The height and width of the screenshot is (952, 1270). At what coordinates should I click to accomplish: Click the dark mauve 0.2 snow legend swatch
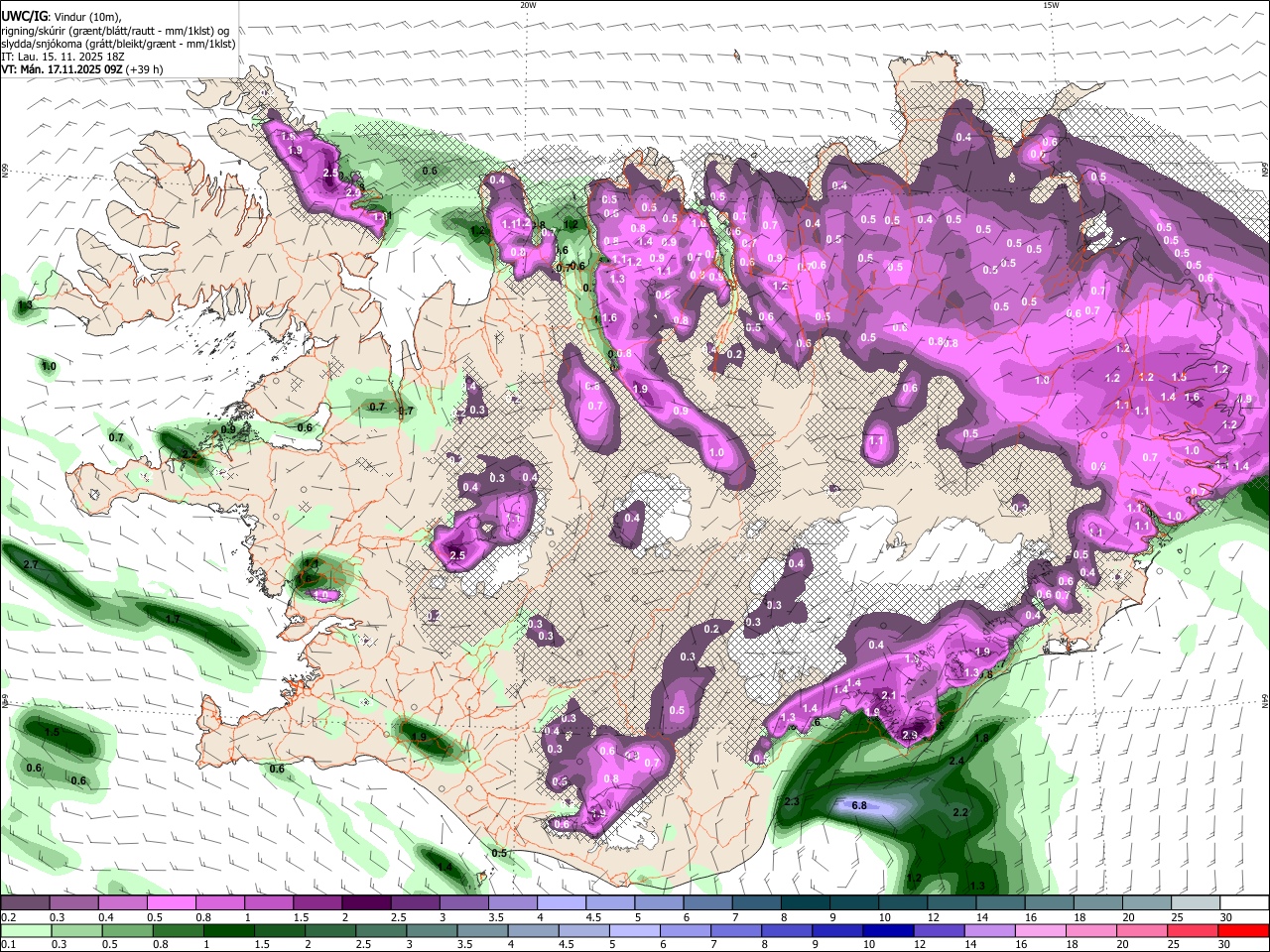coord(25,903)
